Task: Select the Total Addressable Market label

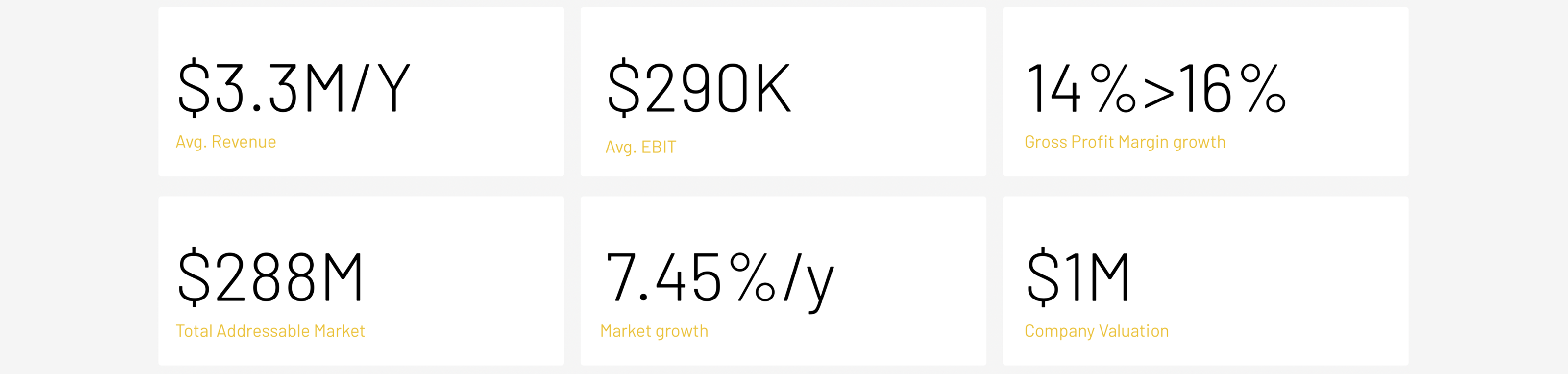Action: click(270, 331)
